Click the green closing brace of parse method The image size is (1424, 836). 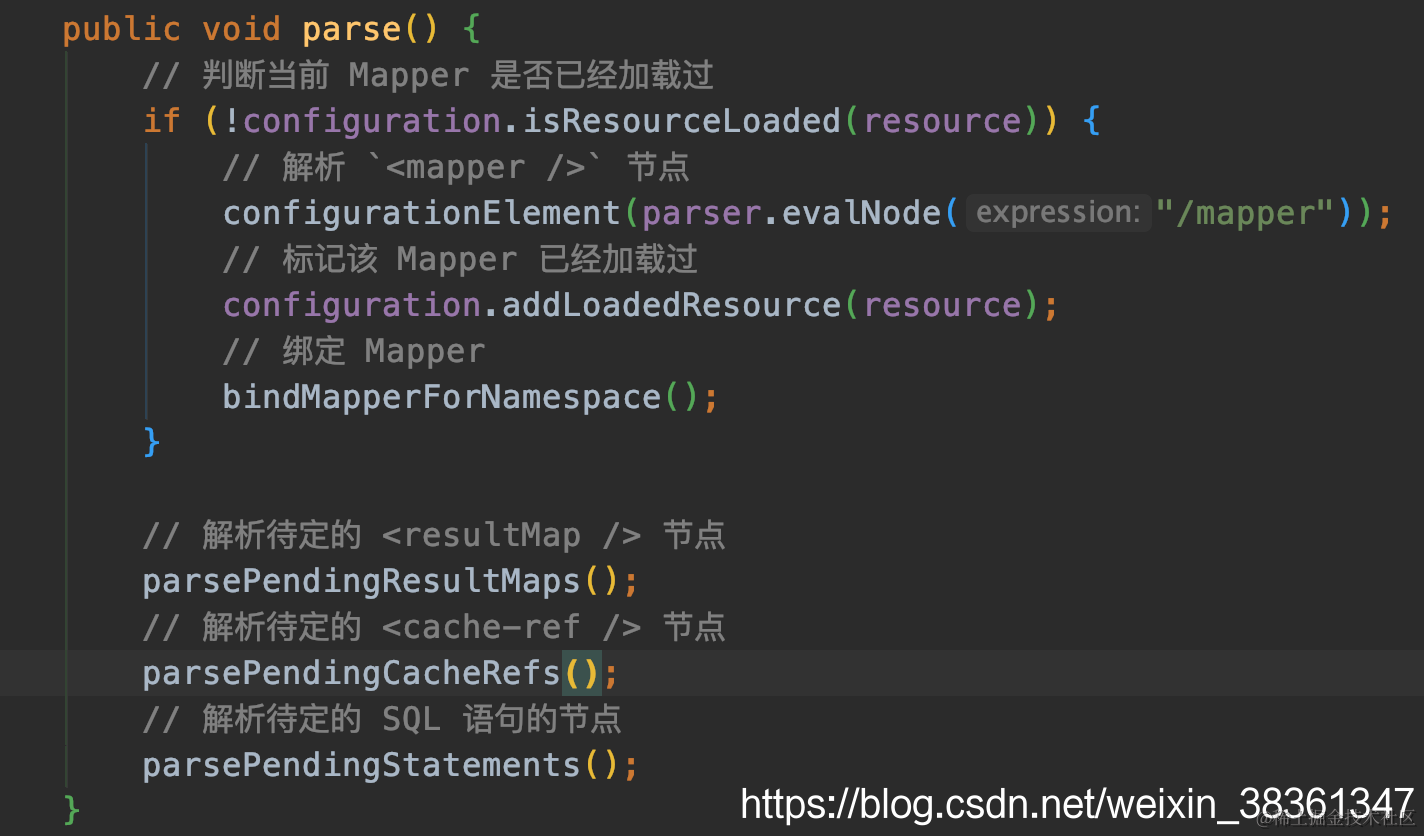(x=72, y=809)
